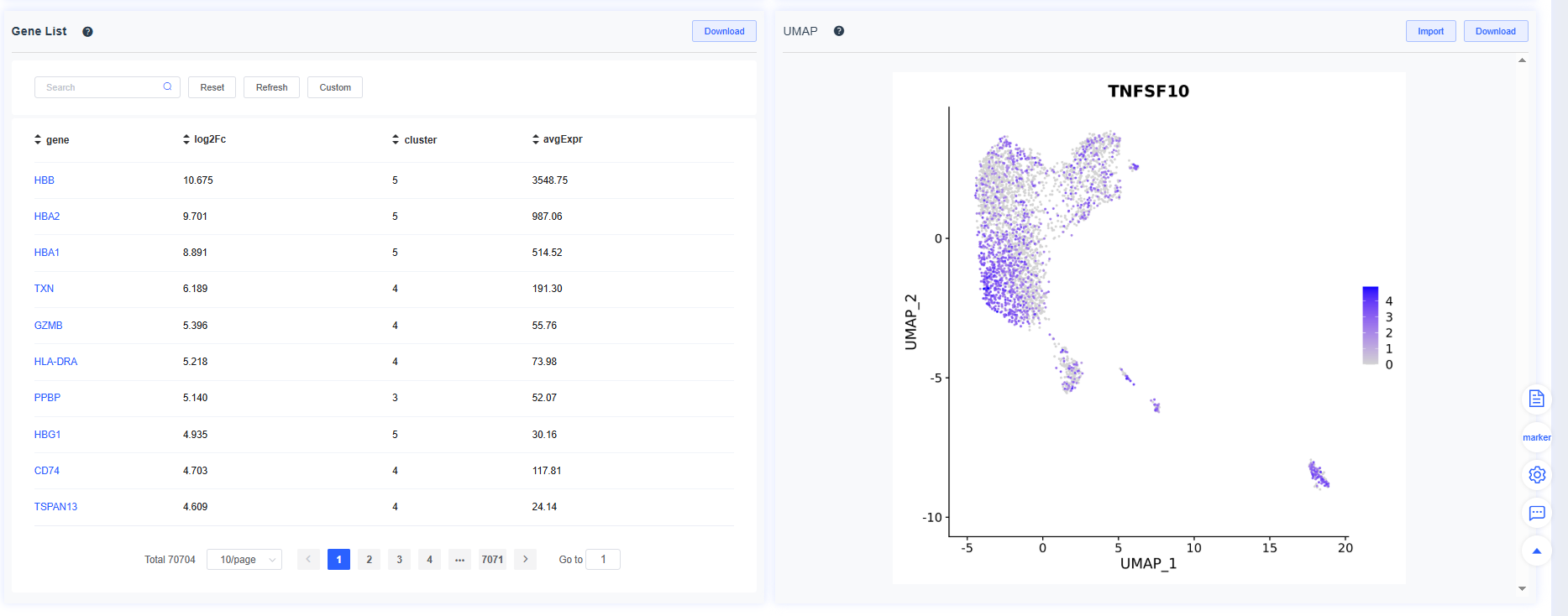Open the document icon in right sidebar
The image size is (1568, 616).
(1536, 399)
